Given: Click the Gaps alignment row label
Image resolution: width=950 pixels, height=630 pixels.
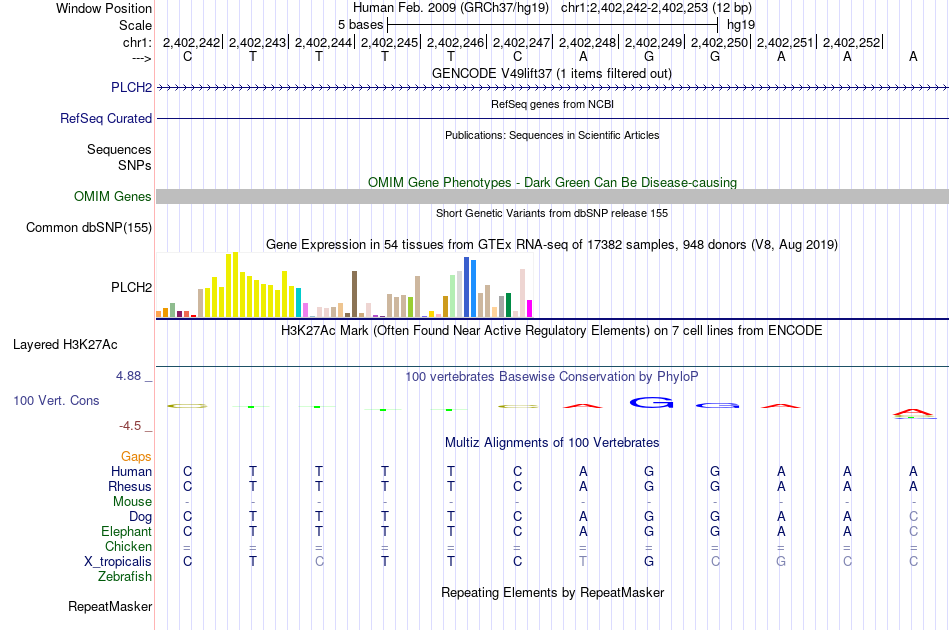Looking at the screenshot, I should pos(136,456).
